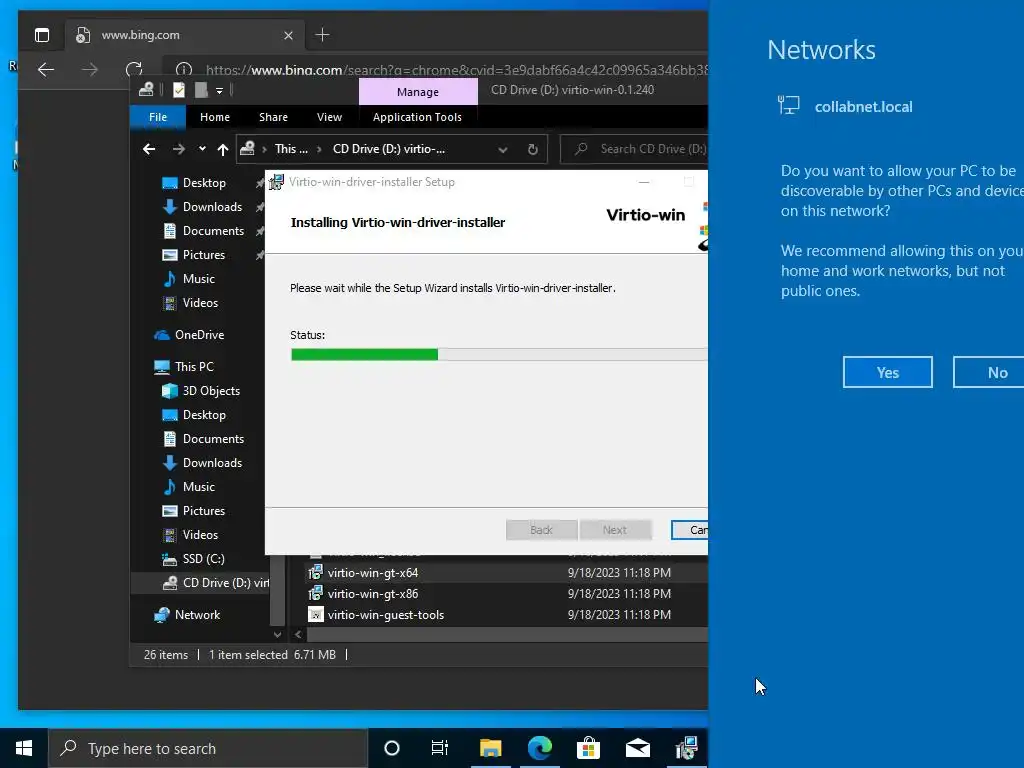Open Microsoft Store from the taskbar
Viewport: 1024px width, 768px height.
pos(588,748)
